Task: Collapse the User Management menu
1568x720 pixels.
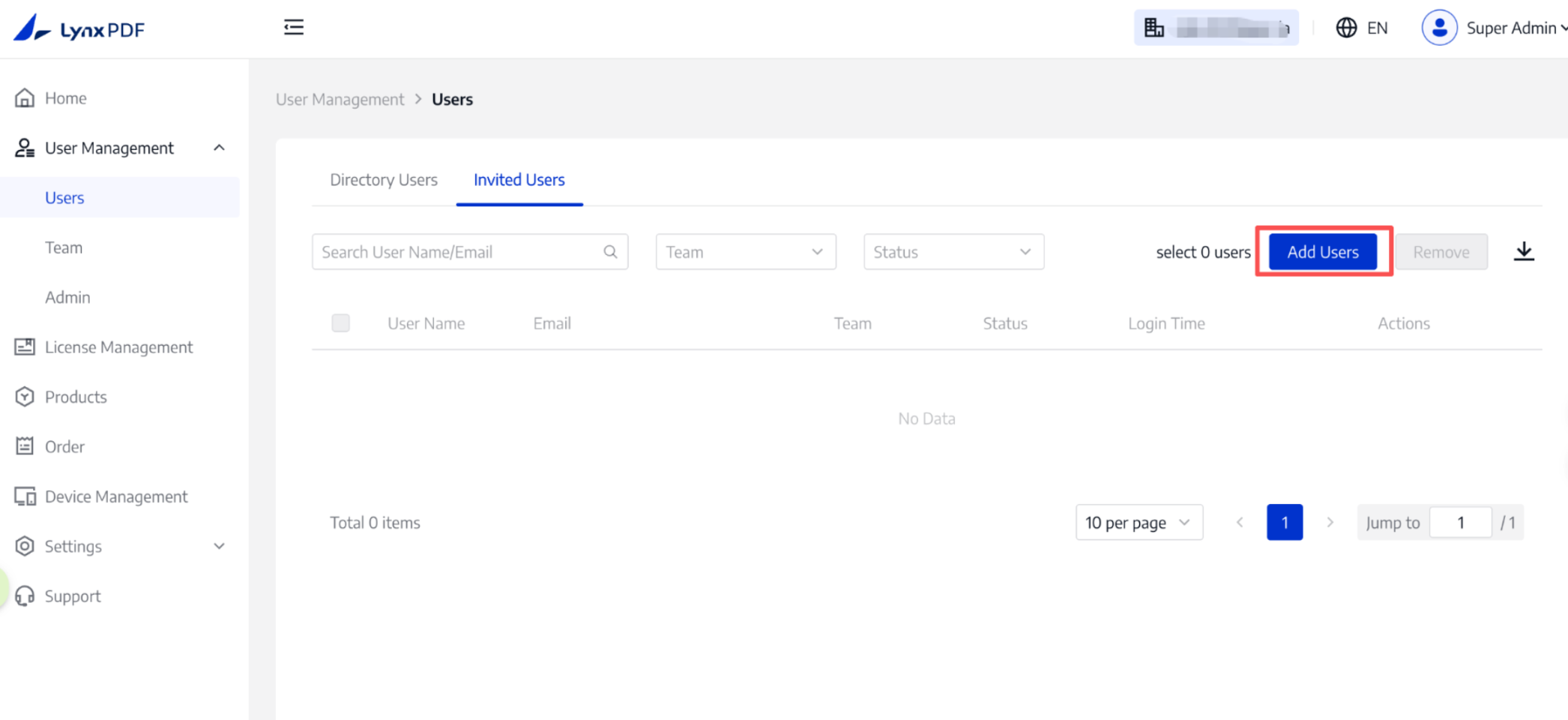Action: [219, 148]
